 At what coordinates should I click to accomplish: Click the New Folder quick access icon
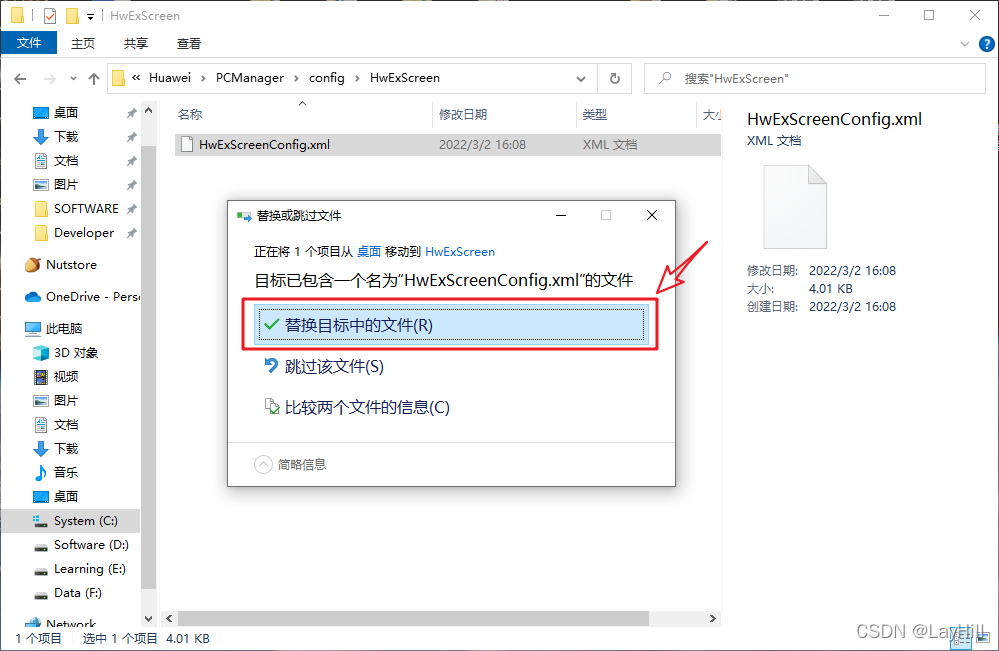73,15
